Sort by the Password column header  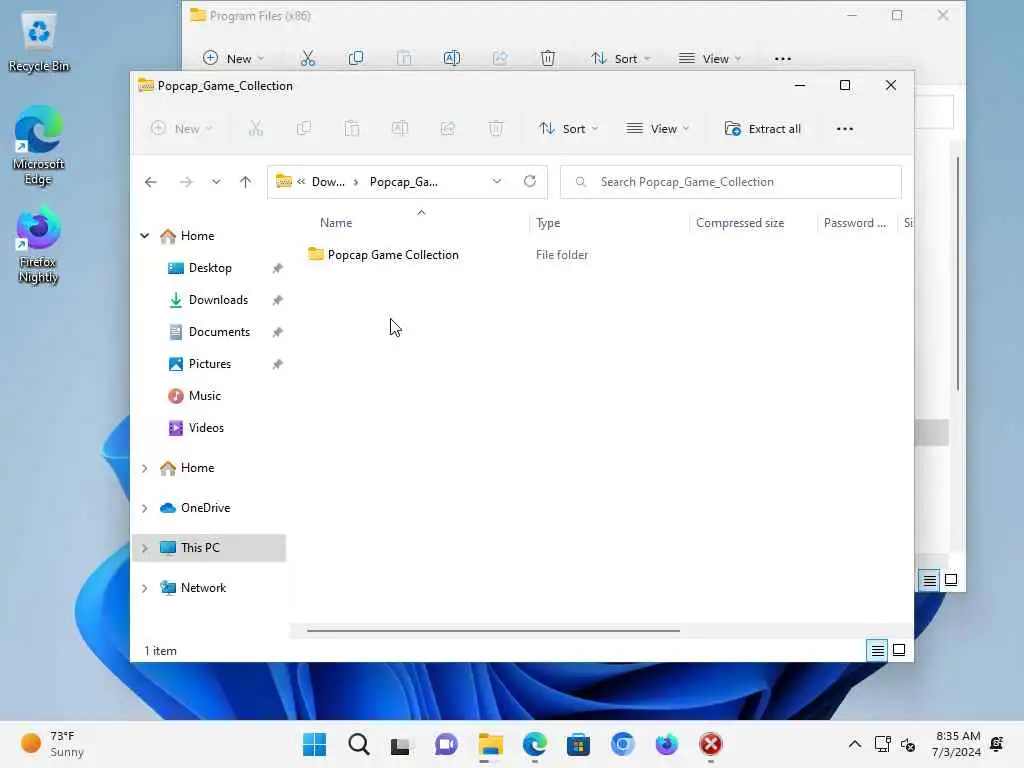tap(855, 223)
